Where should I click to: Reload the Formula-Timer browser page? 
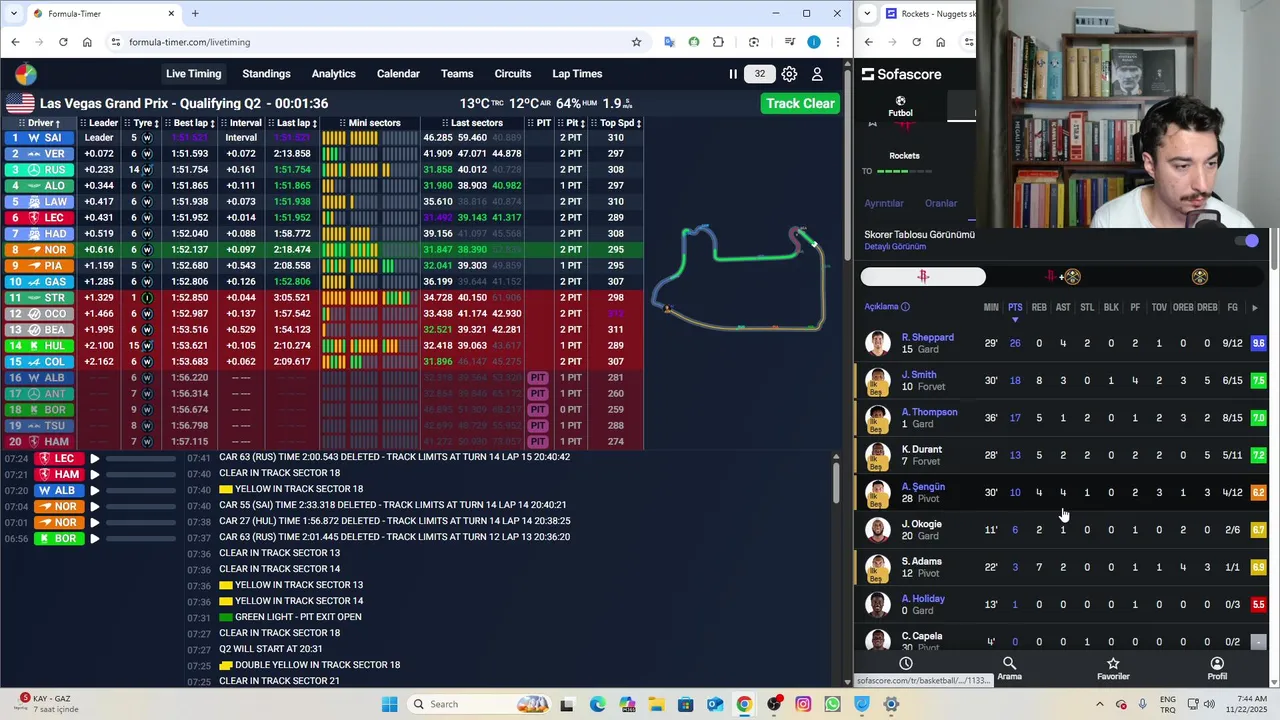tap(63, 42)
